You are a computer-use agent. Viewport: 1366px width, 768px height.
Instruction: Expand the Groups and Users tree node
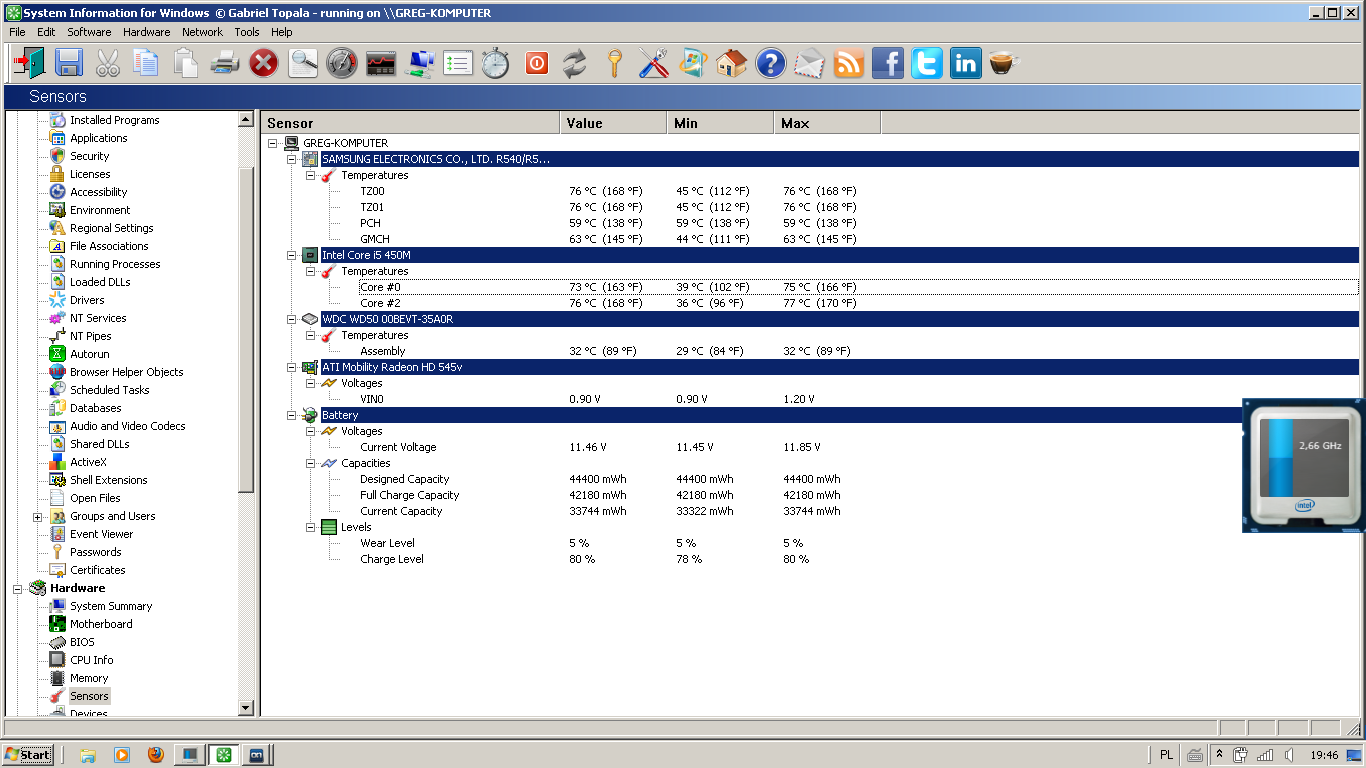pos(37,517)
